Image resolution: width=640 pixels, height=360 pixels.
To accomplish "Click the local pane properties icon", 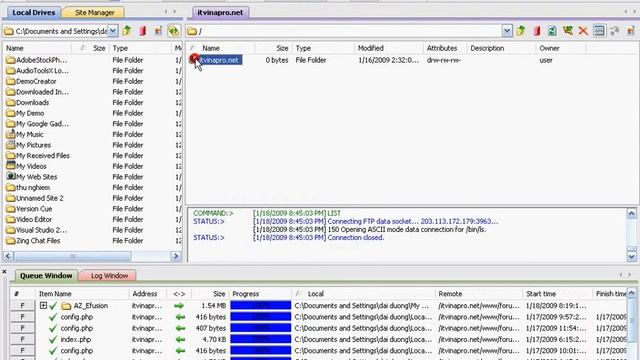I will 158,31.
